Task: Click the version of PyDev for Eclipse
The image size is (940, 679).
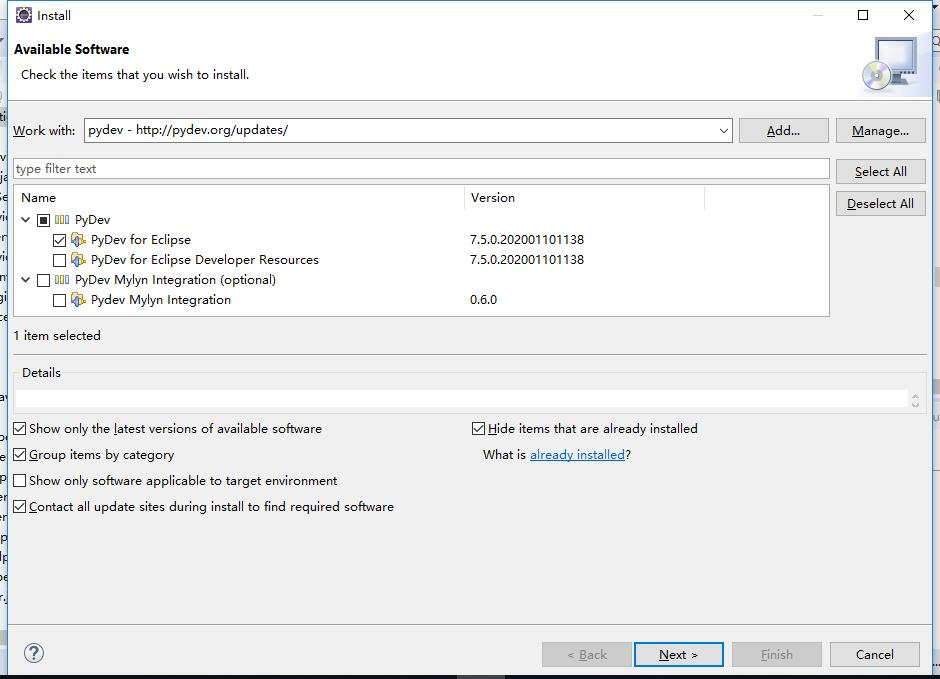Action: point(527,240)
